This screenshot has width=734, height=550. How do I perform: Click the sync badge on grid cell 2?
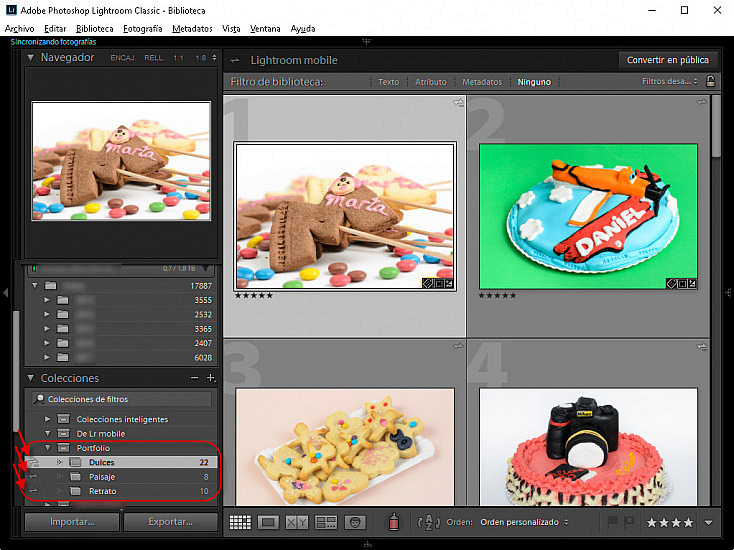(701, 102)
